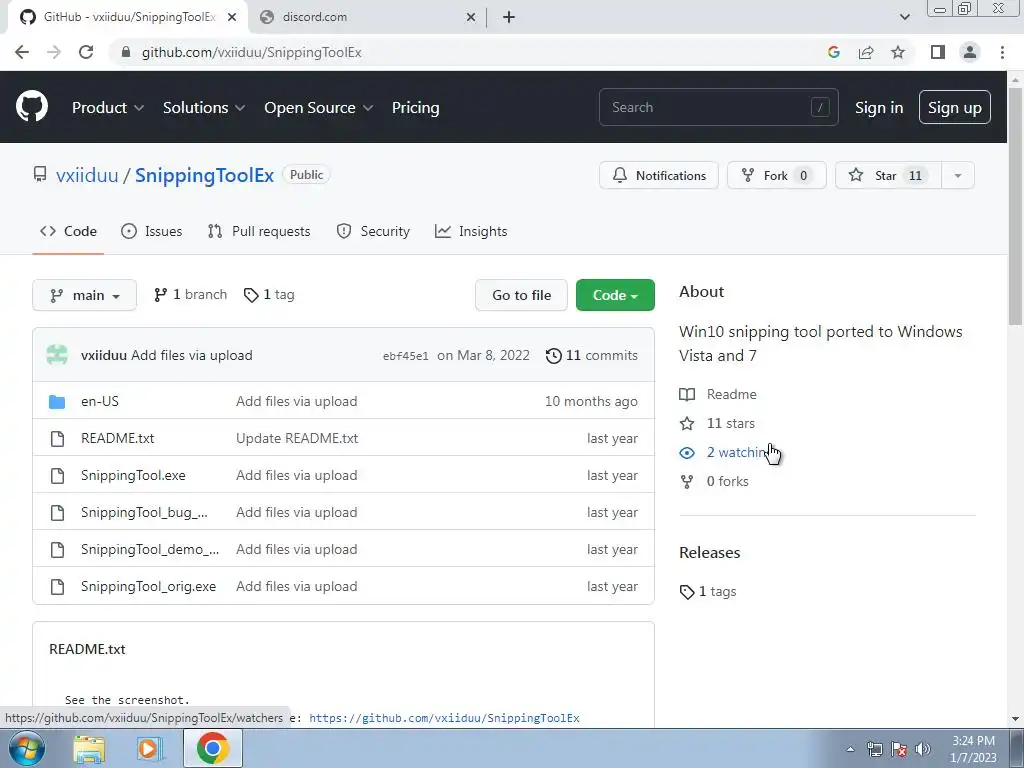Open the Pricing page
Viewport: 1024px width, 768px height.
415,108
